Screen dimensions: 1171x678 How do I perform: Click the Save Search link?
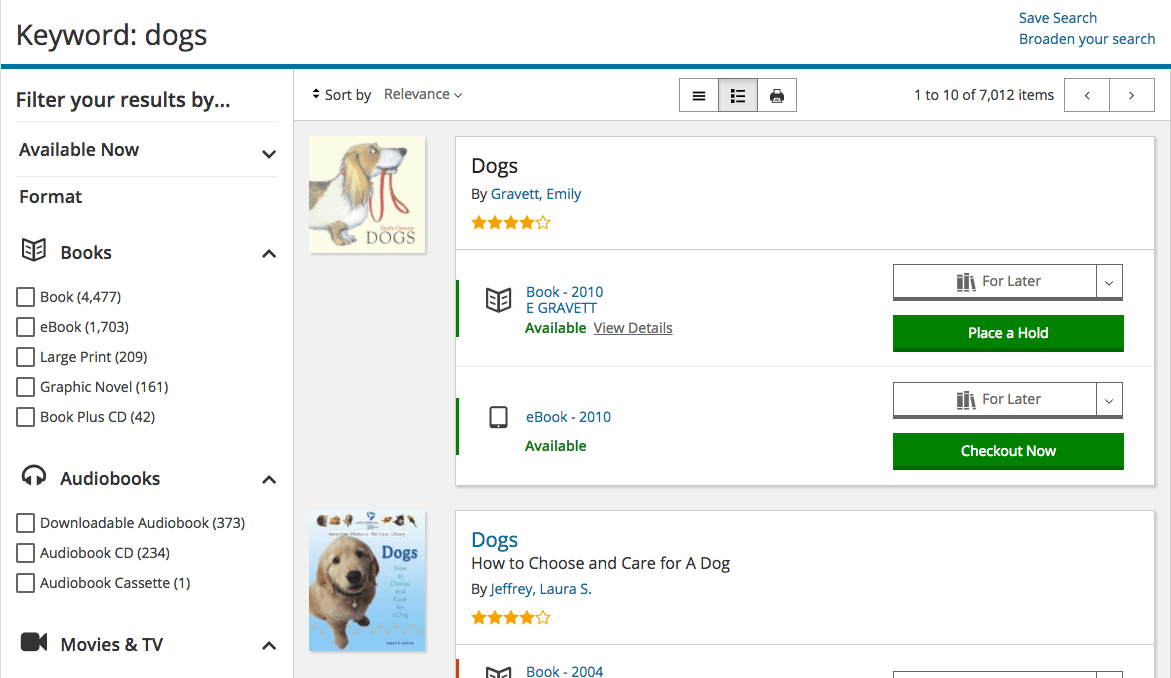click(1057, 18)
